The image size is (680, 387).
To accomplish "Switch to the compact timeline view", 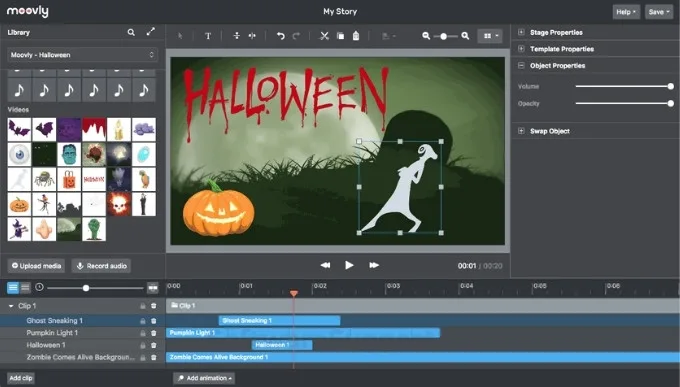I will click(x=25, y=287).
